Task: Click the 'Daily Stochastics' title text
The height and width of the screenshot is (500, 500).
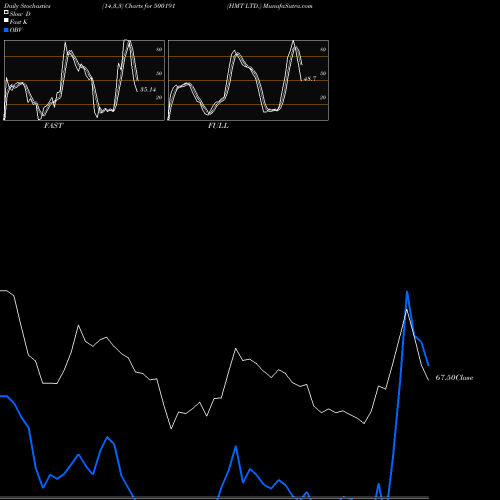Action: (x=27, y=6)
